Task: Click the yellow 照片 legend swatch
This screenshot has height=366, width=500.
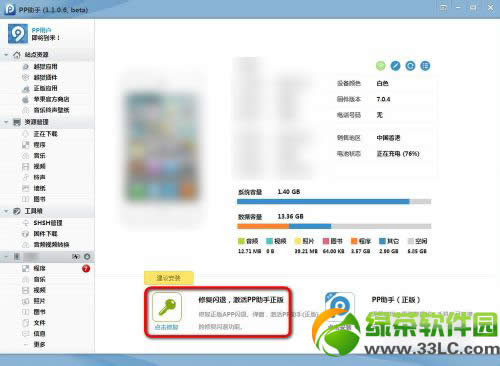Action: (298, 241)
